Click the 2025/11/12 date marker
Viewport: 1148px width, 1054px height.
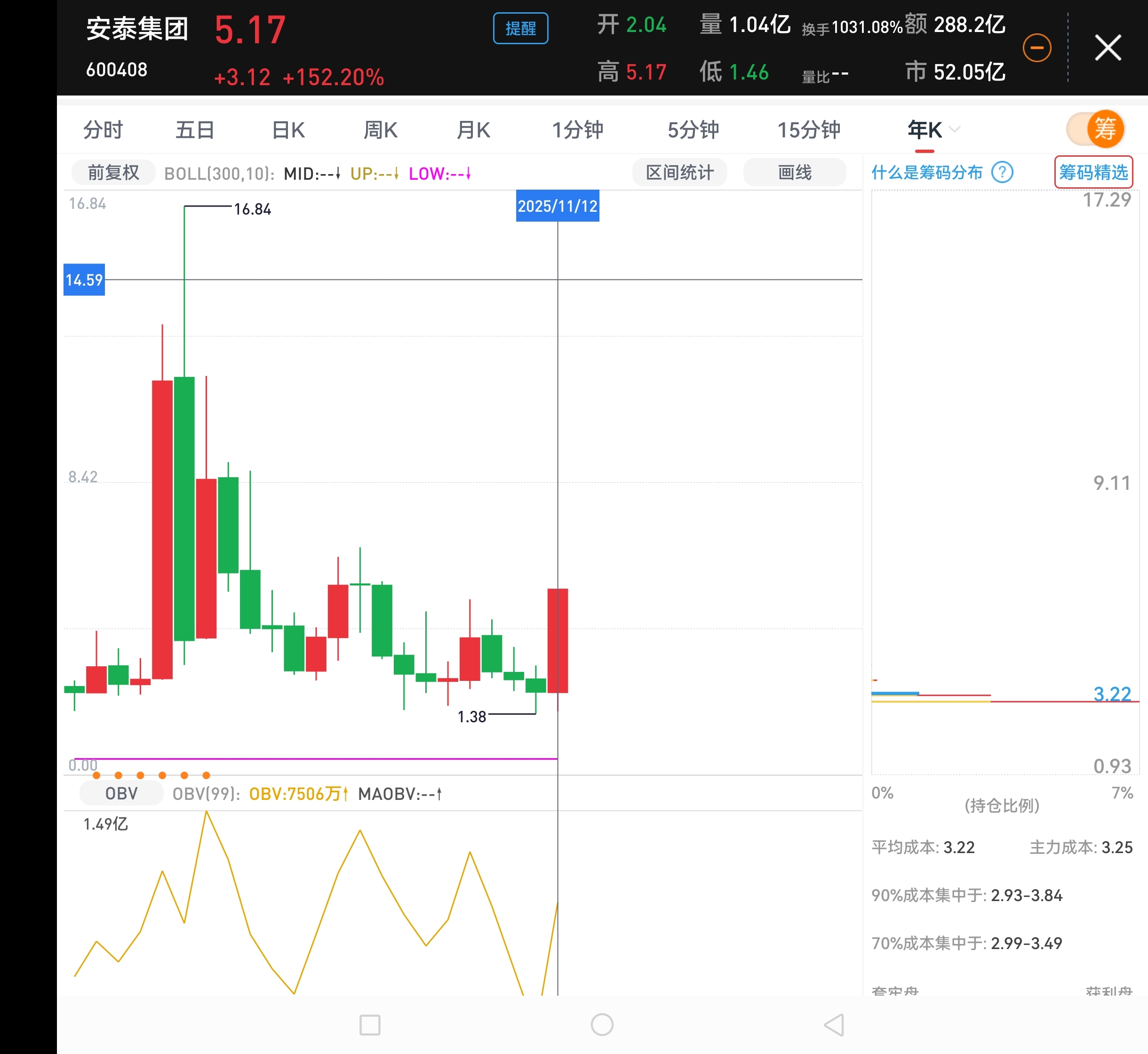pyautogui.click(x=557, y=206)
